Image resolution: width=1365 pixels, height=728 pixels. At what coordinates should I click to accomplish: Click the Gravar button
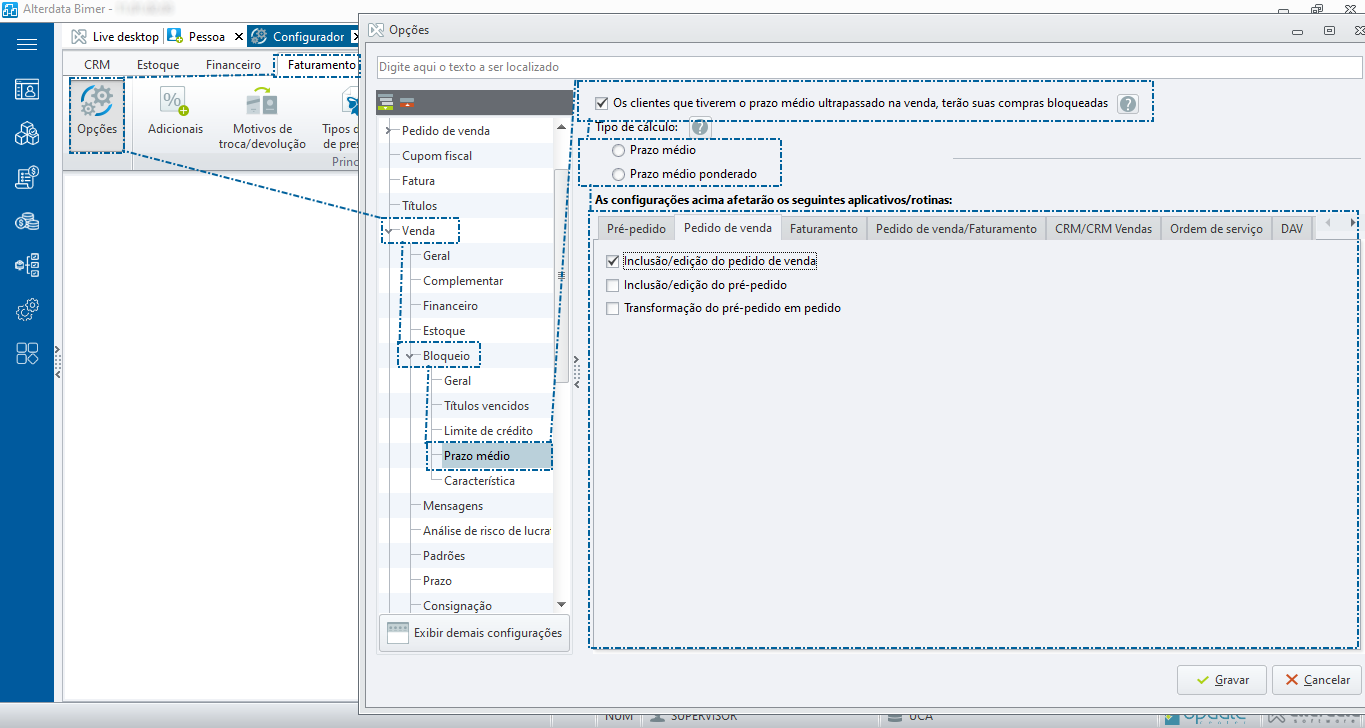(1222, 680)
